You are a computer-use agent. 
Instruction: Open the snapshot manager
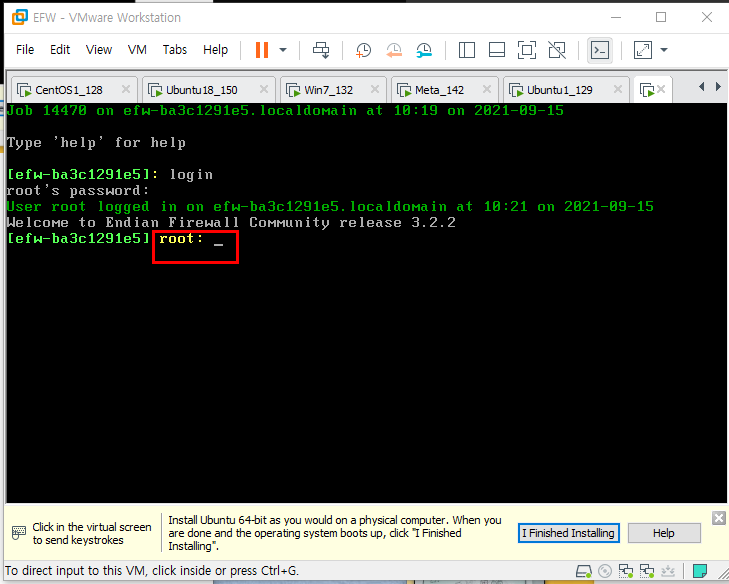coord(424,50)
